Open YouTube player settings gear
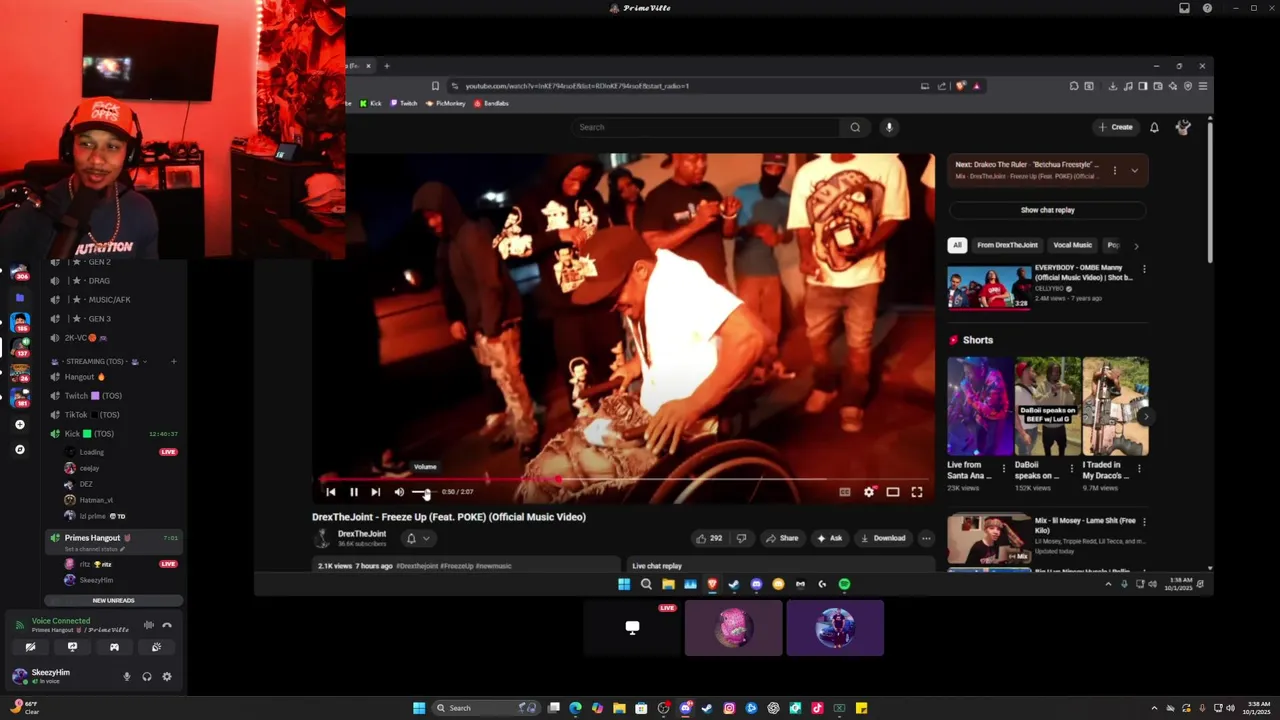1280x720 pixels. pos(869,492)
